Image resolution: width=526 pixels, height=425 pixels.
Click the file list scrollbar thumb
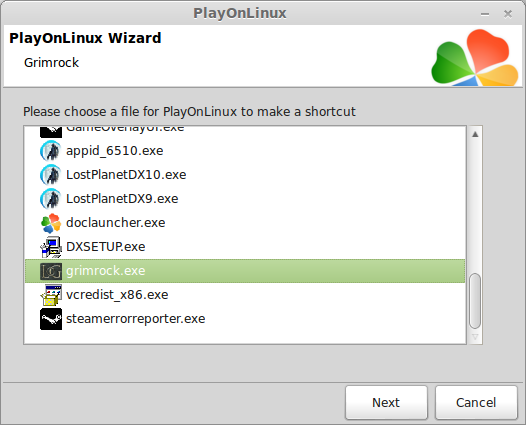coord(475,301)
